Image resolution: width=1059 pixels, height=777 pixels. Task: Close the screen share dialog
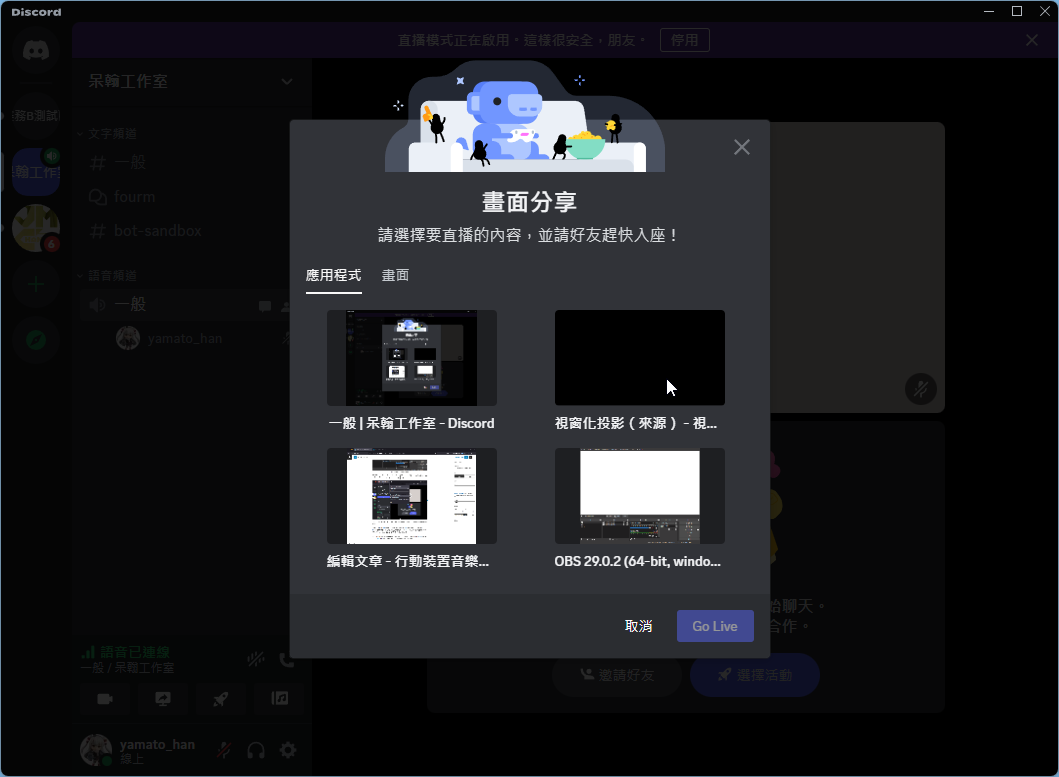click(x=741, y=147)
